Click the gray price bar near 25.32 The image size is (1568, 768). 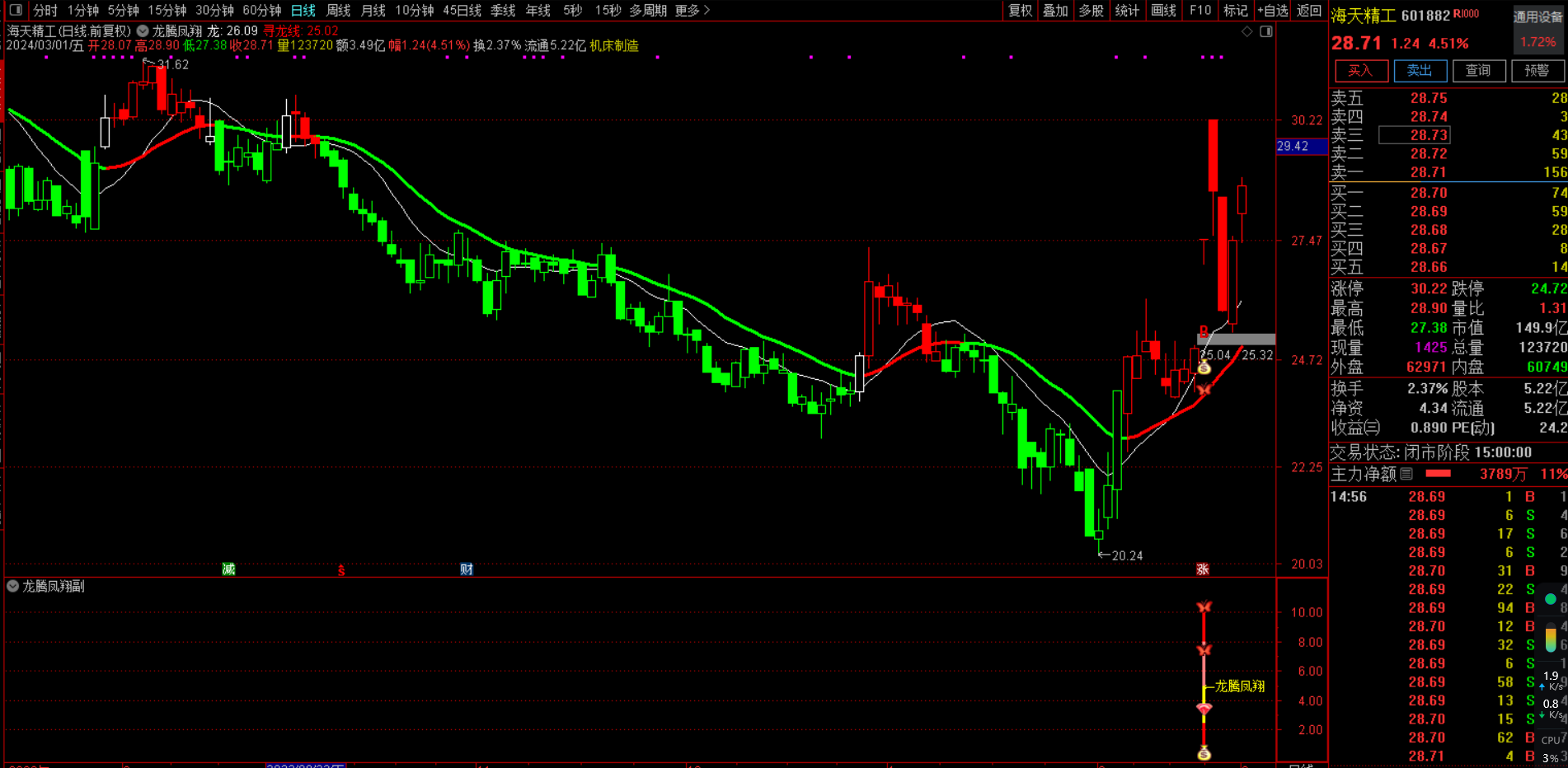(1236, 340)
